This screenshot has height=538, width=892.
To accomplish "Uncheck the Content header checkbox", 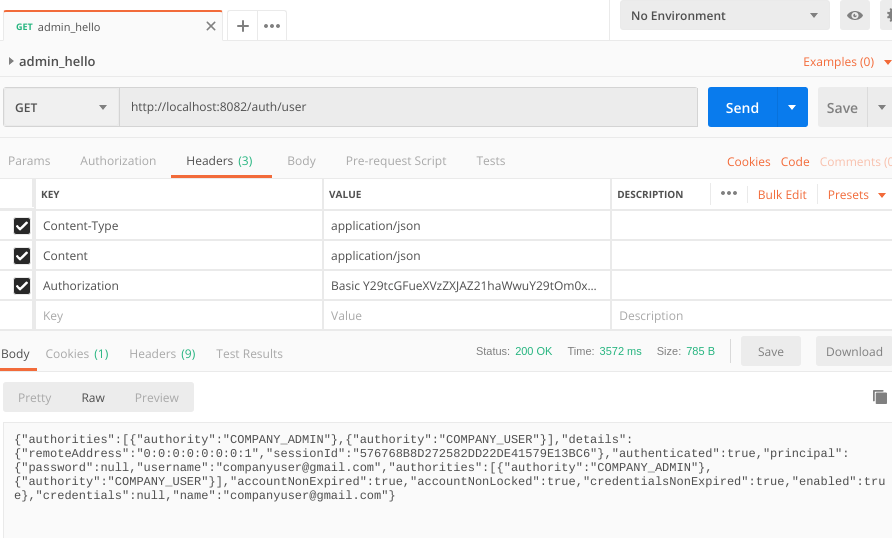I will click(22, 256).
